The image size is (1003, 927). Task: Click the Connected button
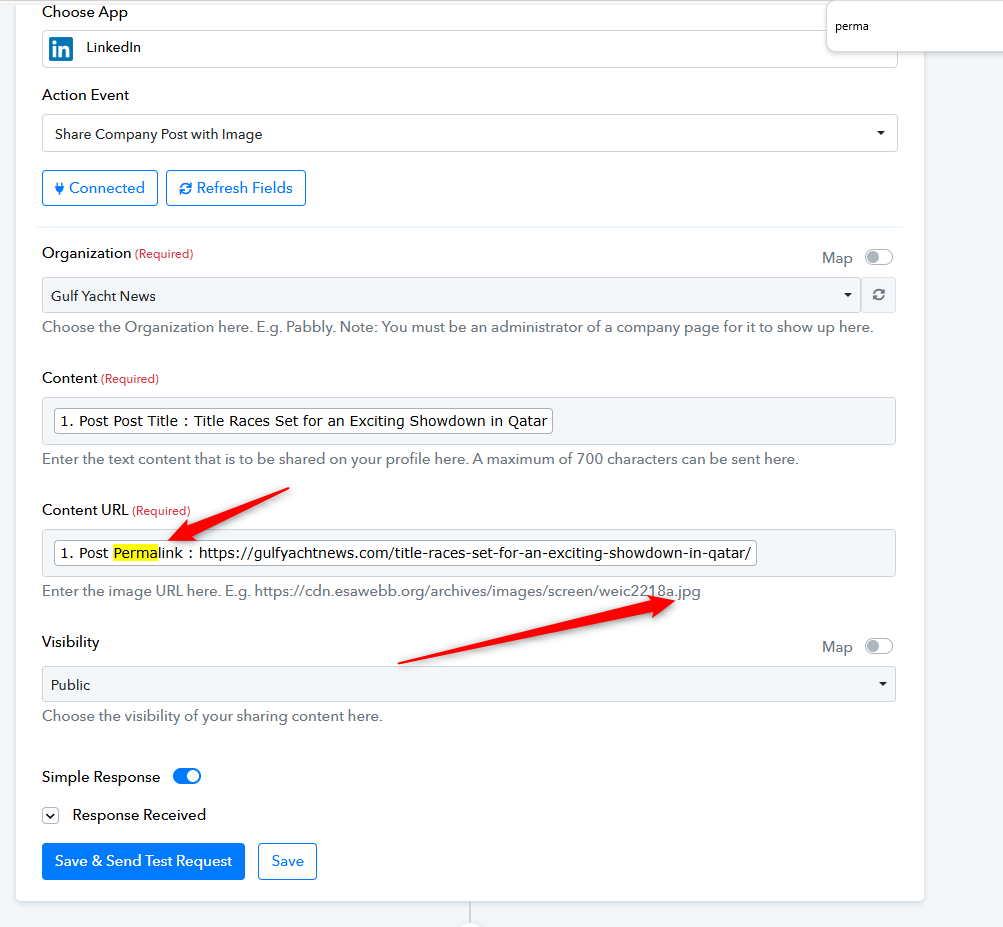point(100,188)
